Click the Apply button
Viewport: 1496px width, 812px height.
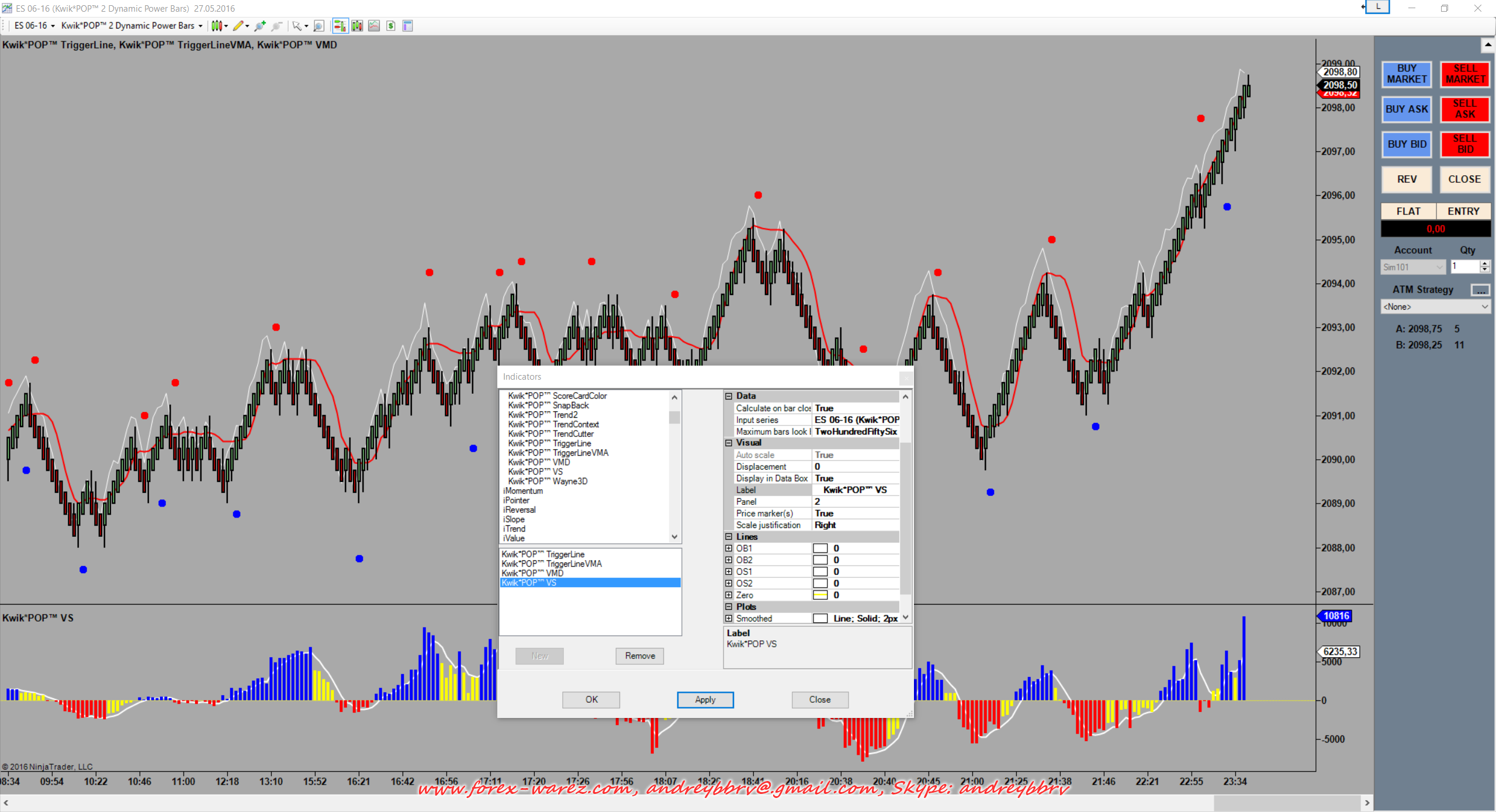pyautogui.click(x=705, y=699)
